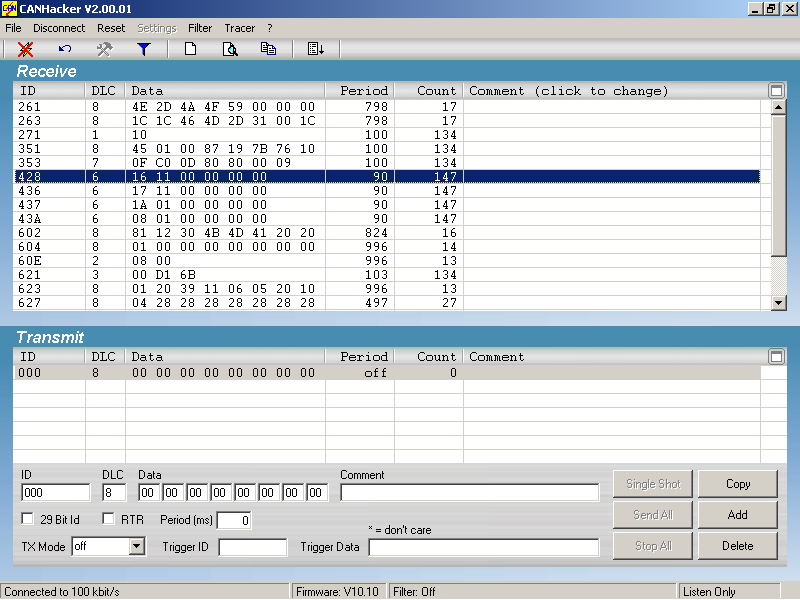
Task: Click the Send All button
Action: click(x=653, y=515)
